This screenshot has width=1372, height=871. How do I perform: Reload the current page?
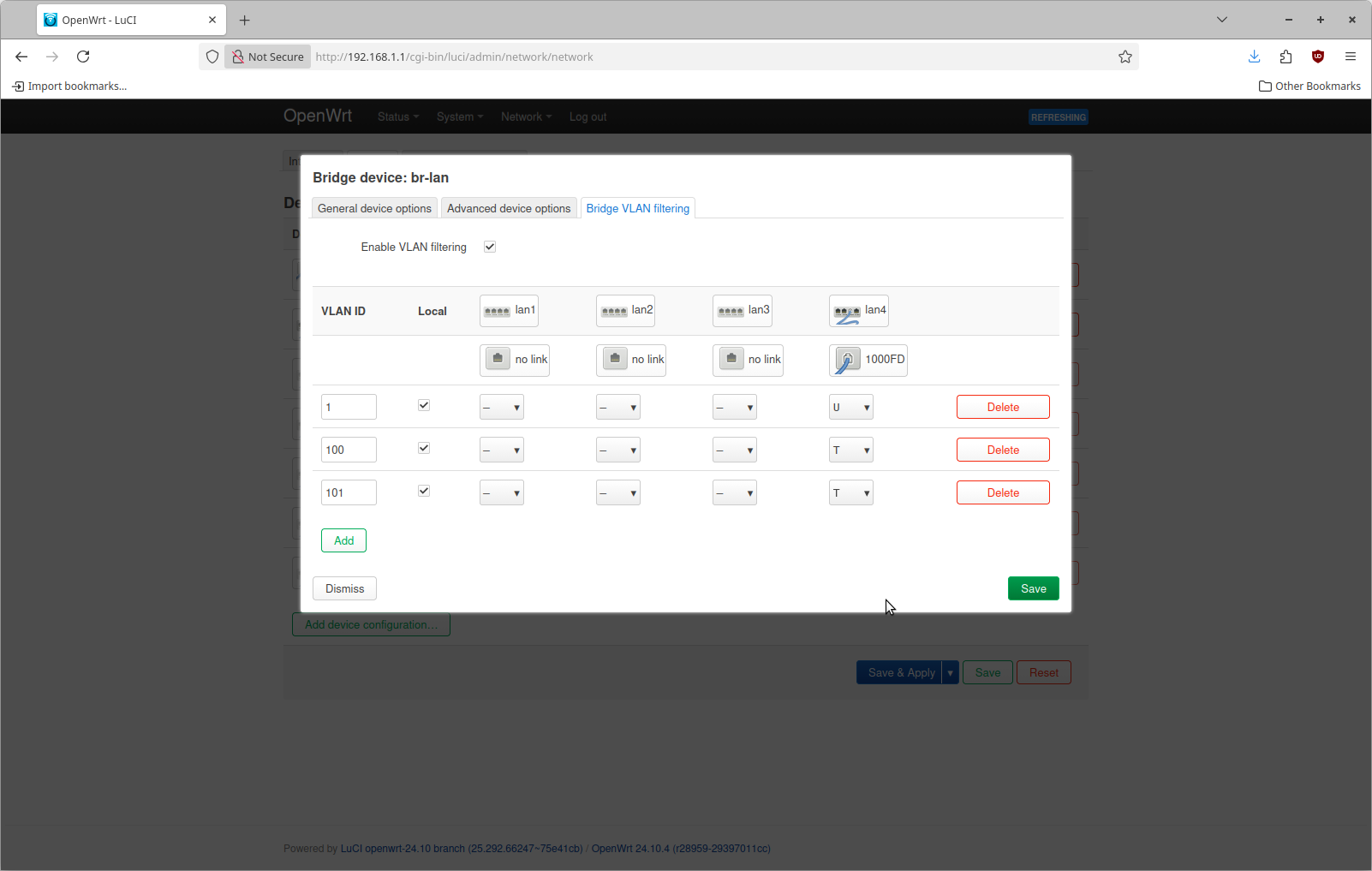(x=83, y=57)
